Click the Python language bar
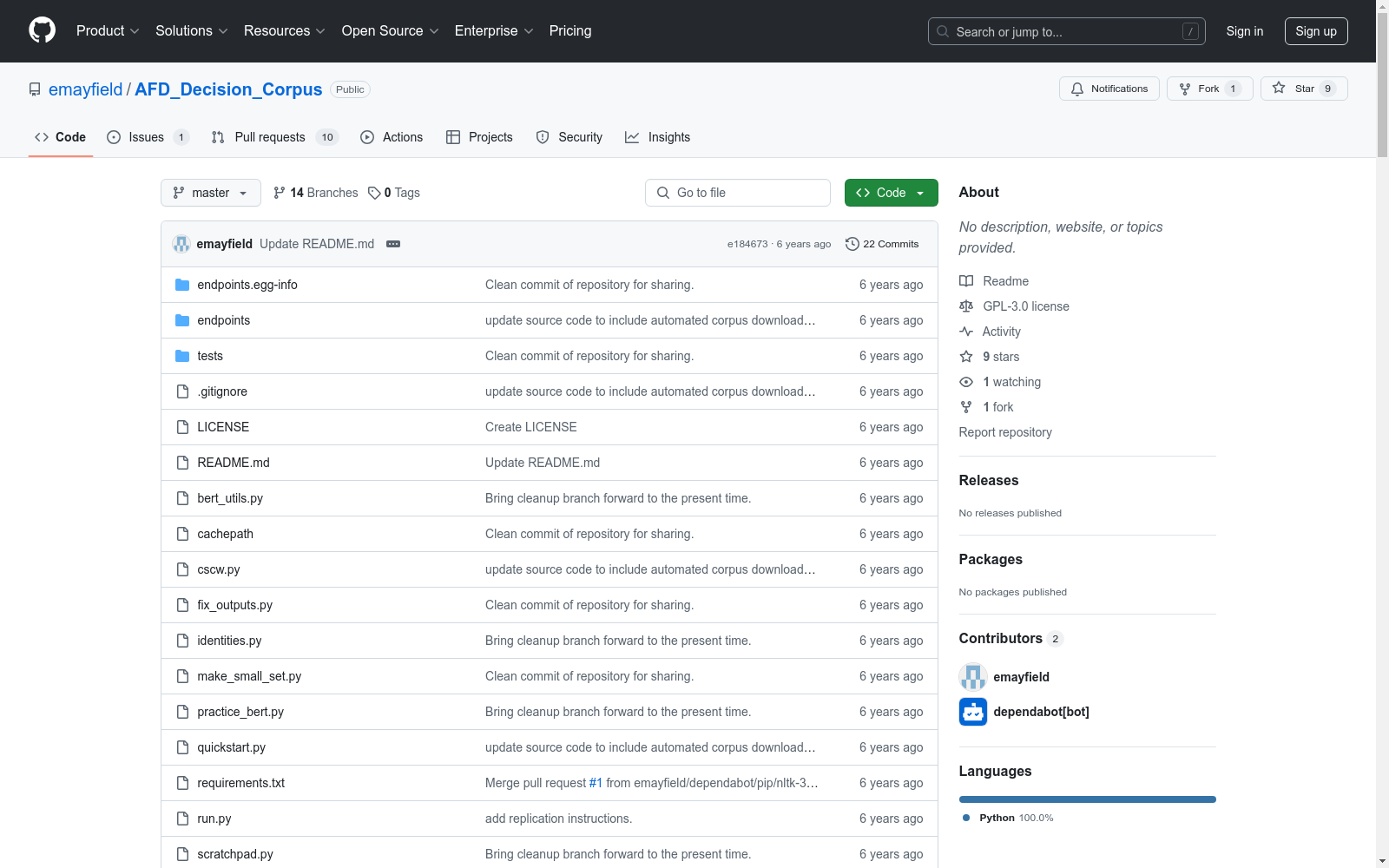1389x868 pixels. tap(1088, 799)
